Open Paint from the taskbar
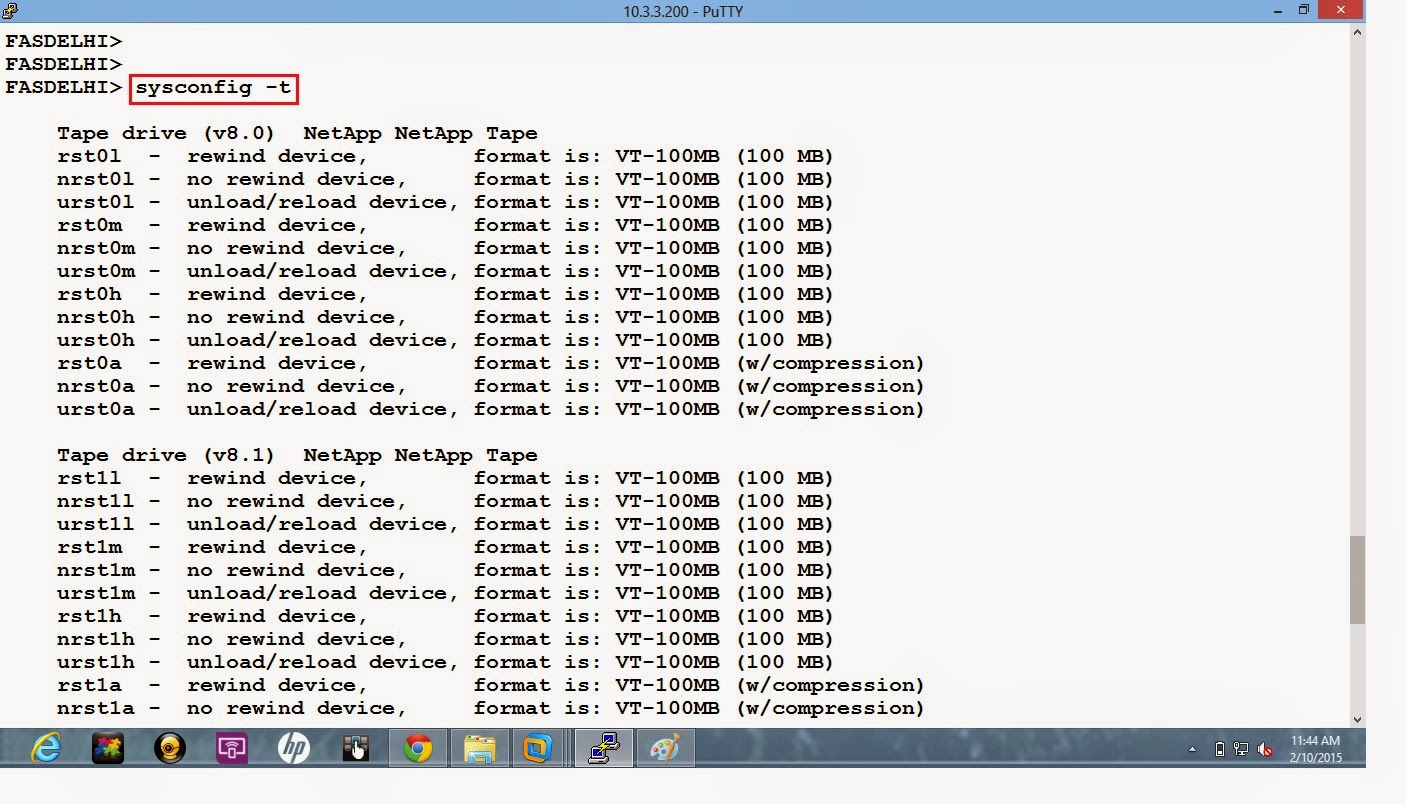The height and width of the screenshot is (804, 1406). 665,747
